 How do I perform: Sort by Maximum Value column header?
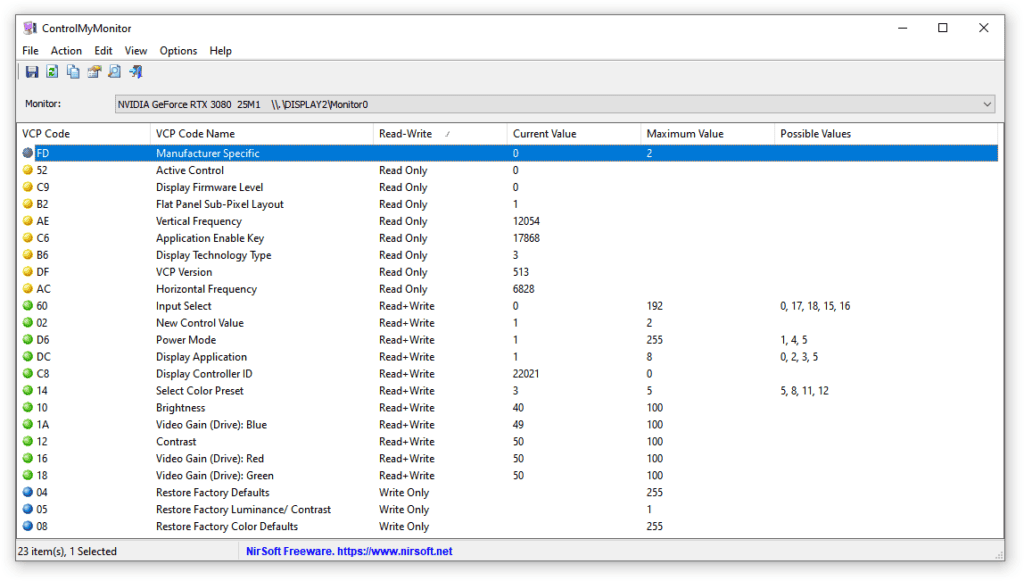707,134
